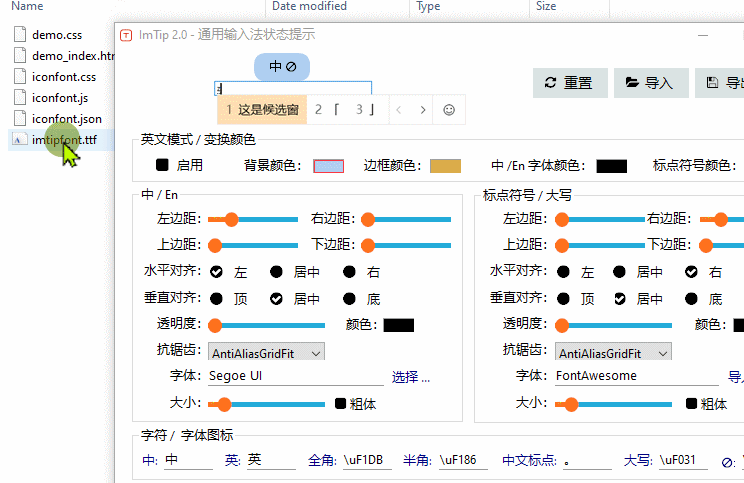Click the iconfont.js file icon

click(x=20, y=97)
